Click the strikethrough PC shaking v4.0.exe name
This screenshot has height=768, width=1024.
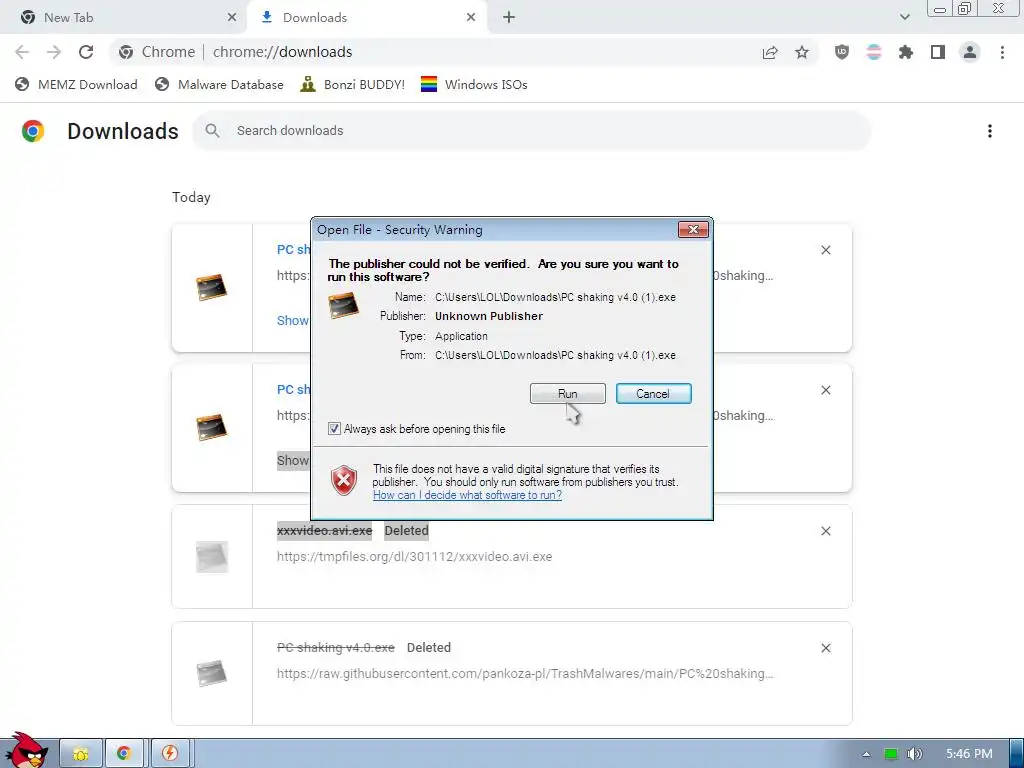(x=336, y=647)
